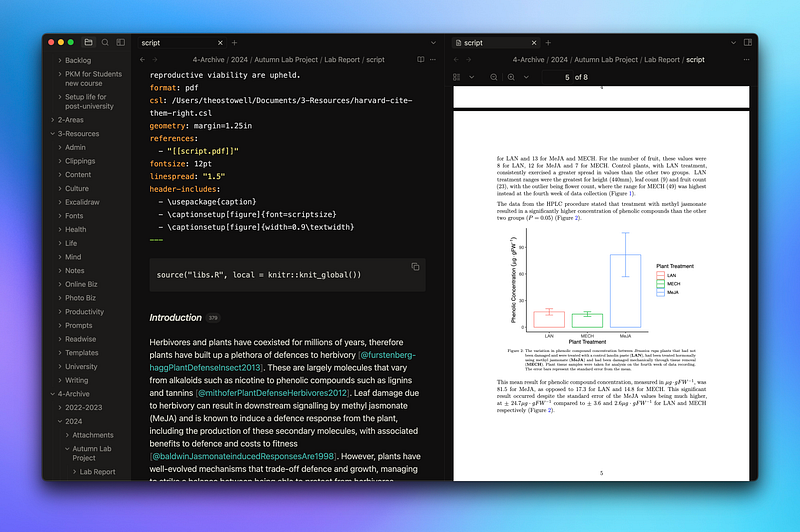
Task: Open baldwinJasmonateinducedResponsesAre1998 citation link
Action: pos(242,456)
